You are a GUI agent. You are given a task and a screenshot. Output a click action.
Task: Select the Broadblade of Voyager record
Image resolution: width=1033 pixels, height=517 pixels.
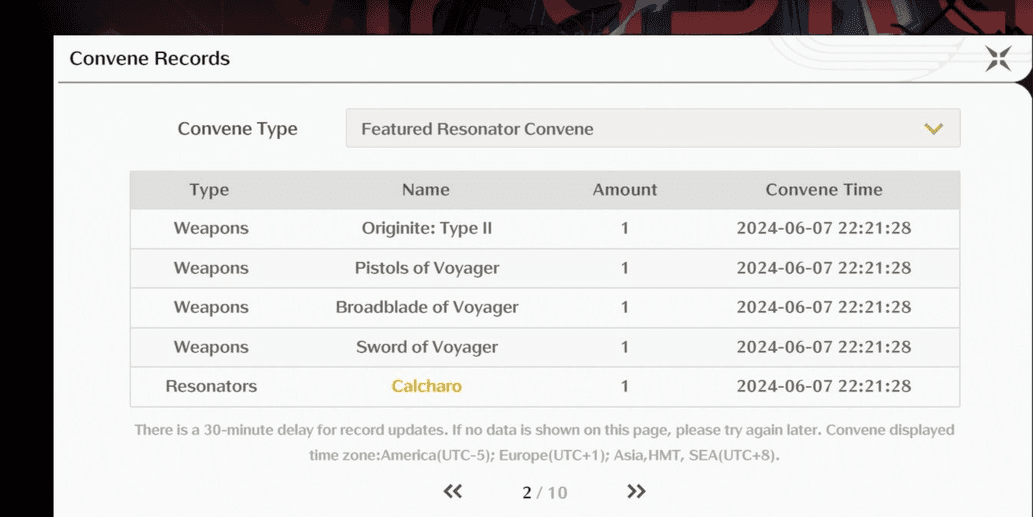click(x=545, y=308)
